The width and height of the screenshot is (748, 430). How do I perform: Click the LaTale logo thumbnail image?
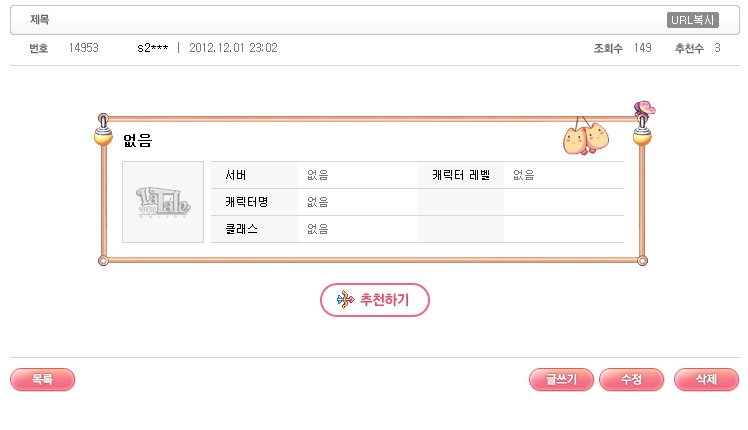pos(163,202)
